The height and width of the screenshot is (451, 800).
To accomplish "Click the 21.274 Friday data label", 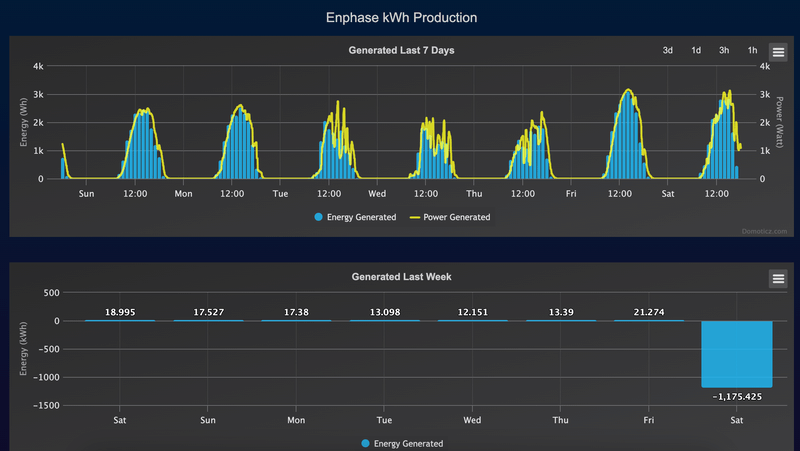I will click(x=648, y=312).
